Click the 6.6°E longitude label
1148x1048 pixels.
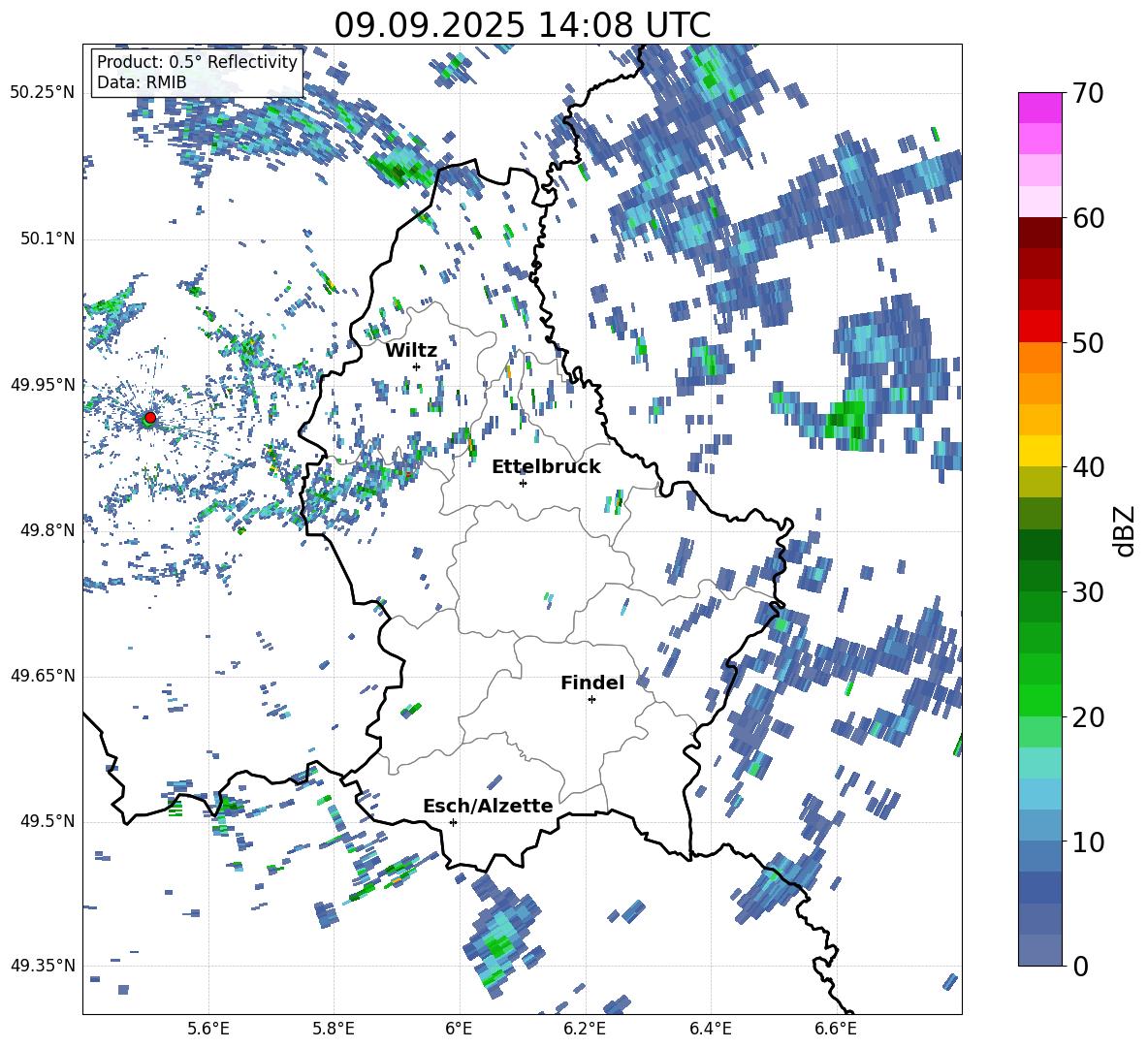836,1029
